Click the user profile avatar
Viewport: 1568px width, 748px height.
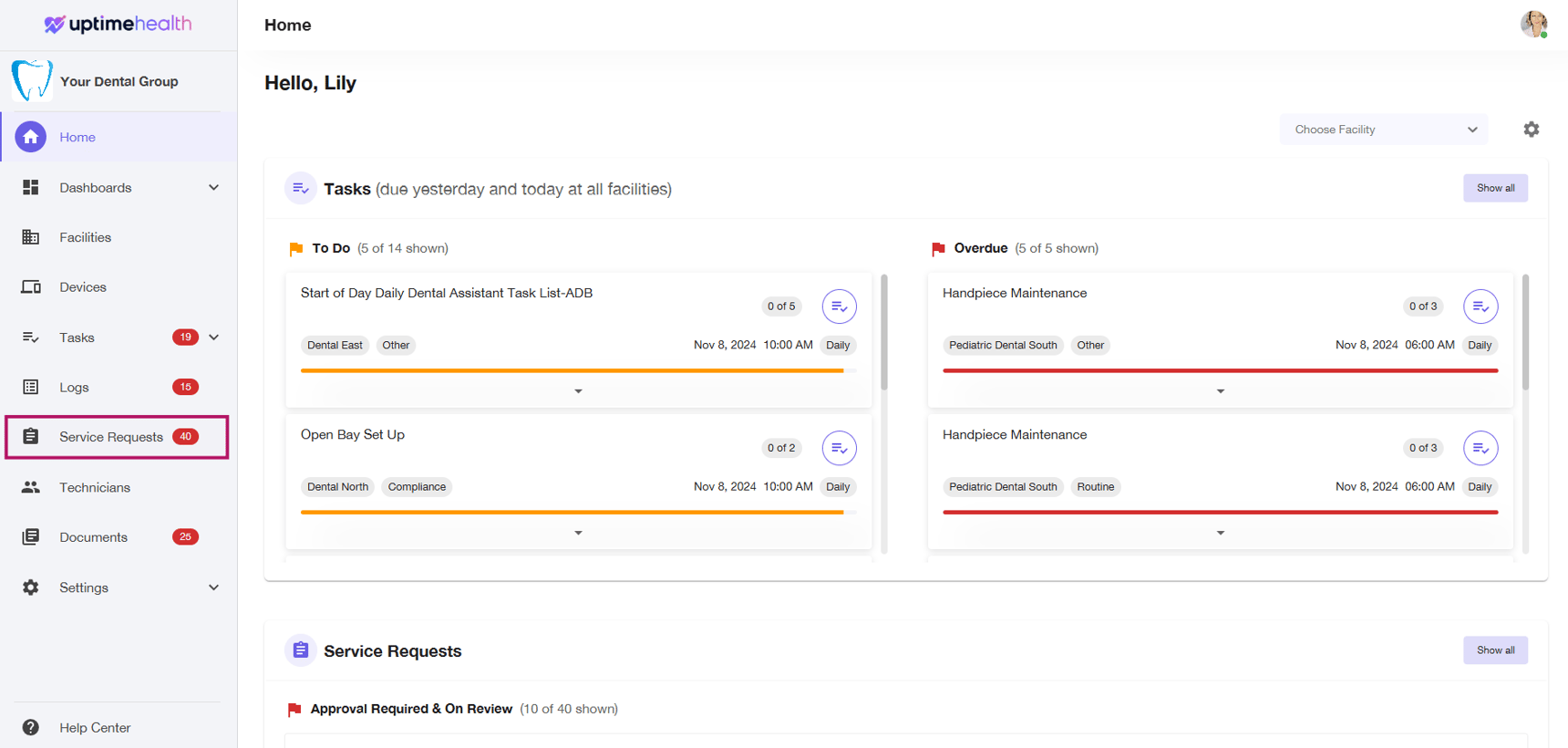pyautogui.click(x=1533, y=24)
